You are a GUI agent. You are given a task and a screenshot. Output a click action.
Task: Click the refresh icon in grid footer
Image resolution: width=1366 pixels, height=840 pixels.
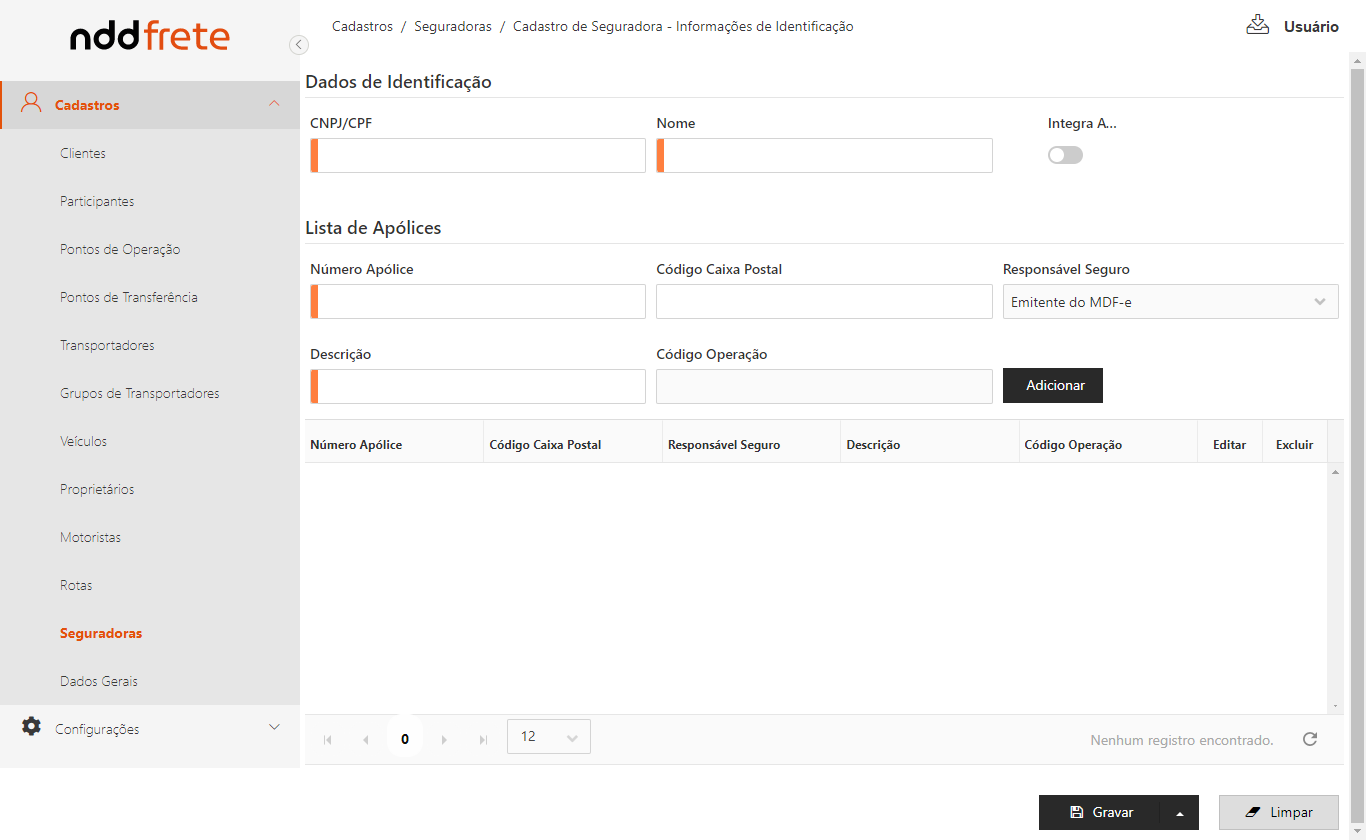point(1310,739)
